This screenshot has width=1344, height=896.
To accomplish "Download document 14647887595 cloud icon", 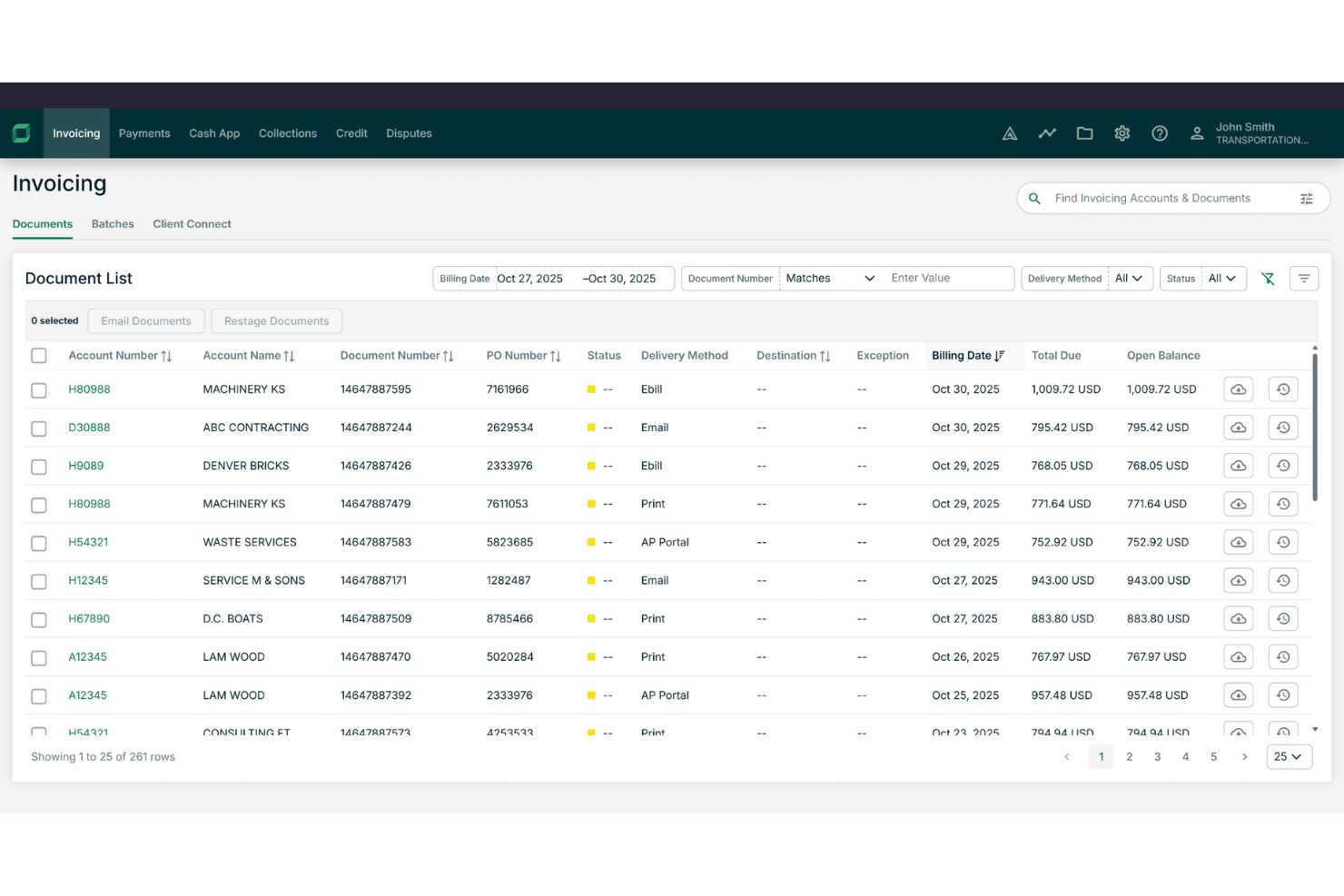I will pyautogui.click(x=1239, y=389).
